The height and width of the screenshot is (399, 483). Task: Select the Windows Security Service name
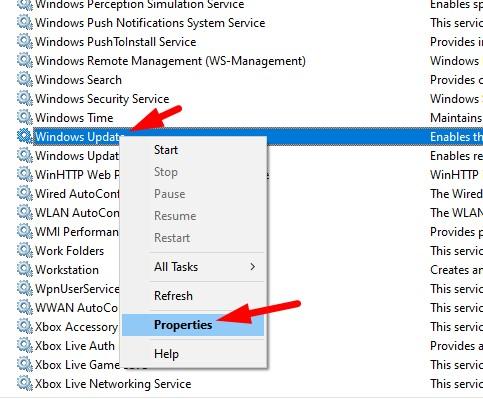tap(102, 99)
